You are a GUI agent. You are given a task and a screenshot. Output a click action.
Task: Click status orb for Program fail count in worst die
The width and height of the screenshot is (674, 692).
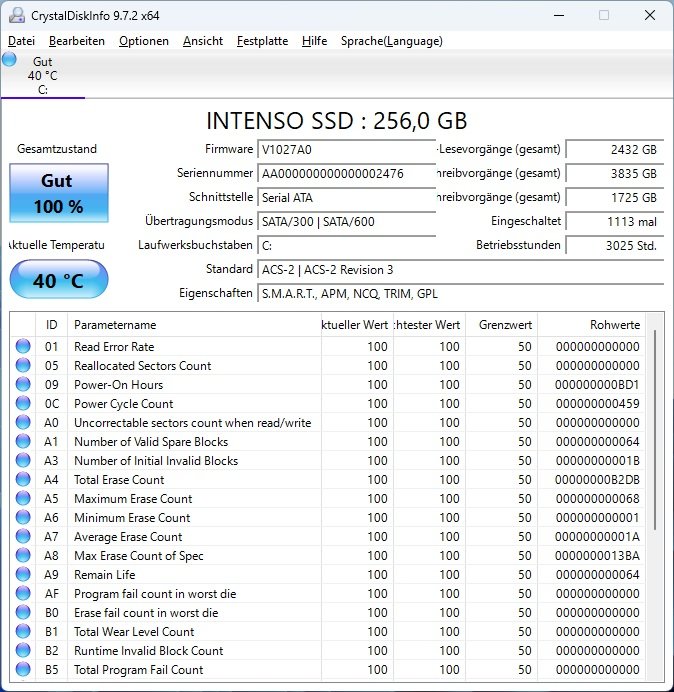[23, 593]
